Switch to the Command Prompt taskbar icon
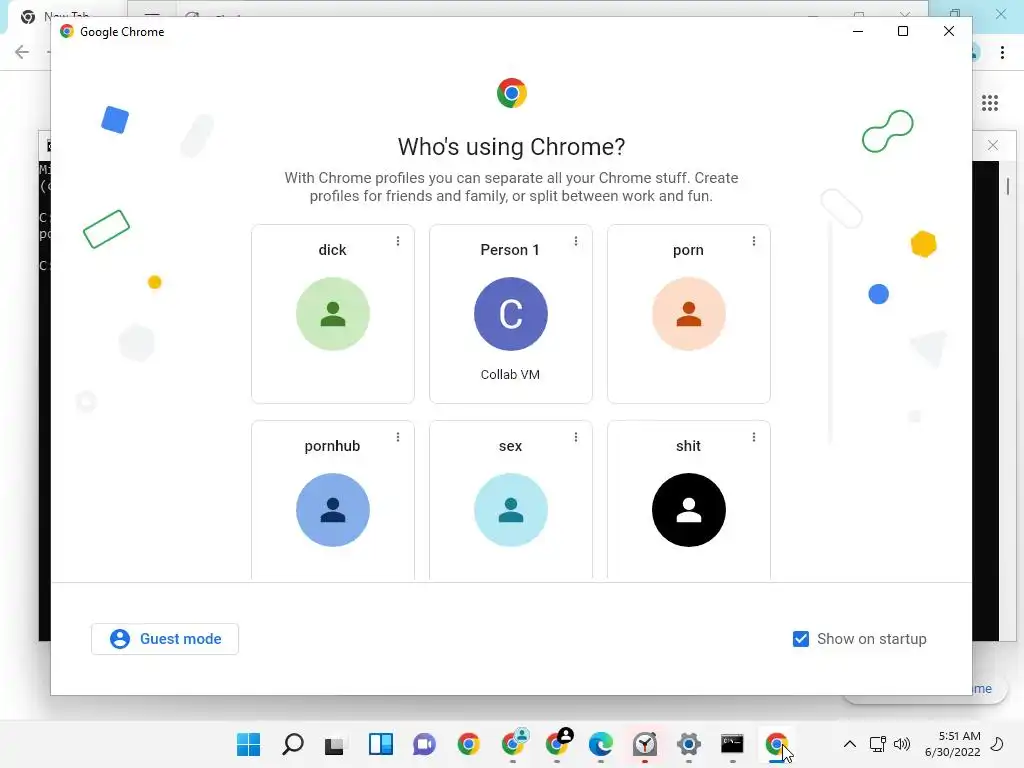 point(732,744)
